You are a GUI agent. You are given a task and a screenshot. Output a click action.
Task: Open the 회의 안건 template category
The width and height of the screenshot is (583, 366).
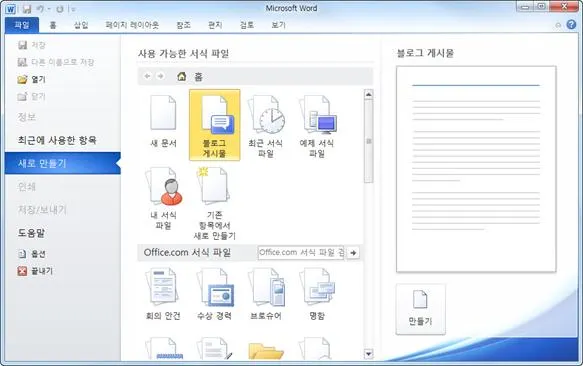pyautogui.click(x=163, y=294)
